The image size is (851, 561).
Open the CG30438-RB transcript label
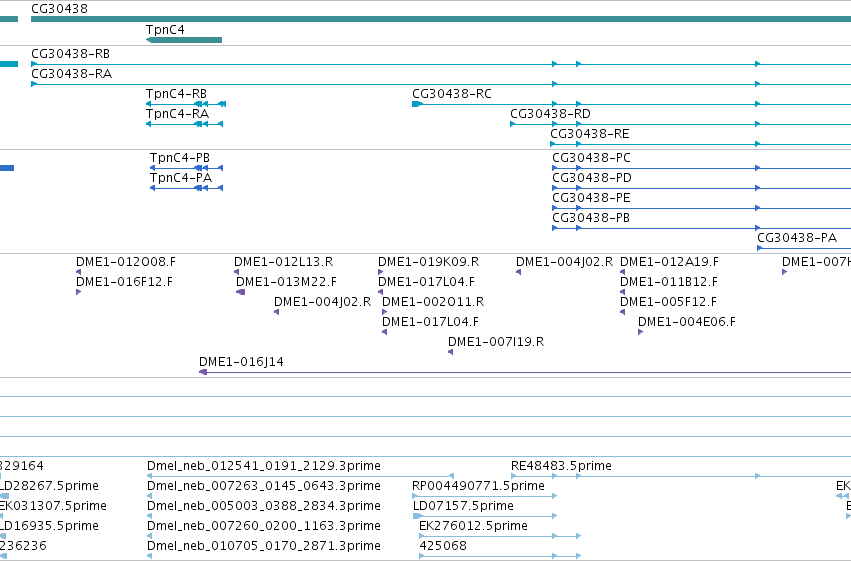point(71,54)
